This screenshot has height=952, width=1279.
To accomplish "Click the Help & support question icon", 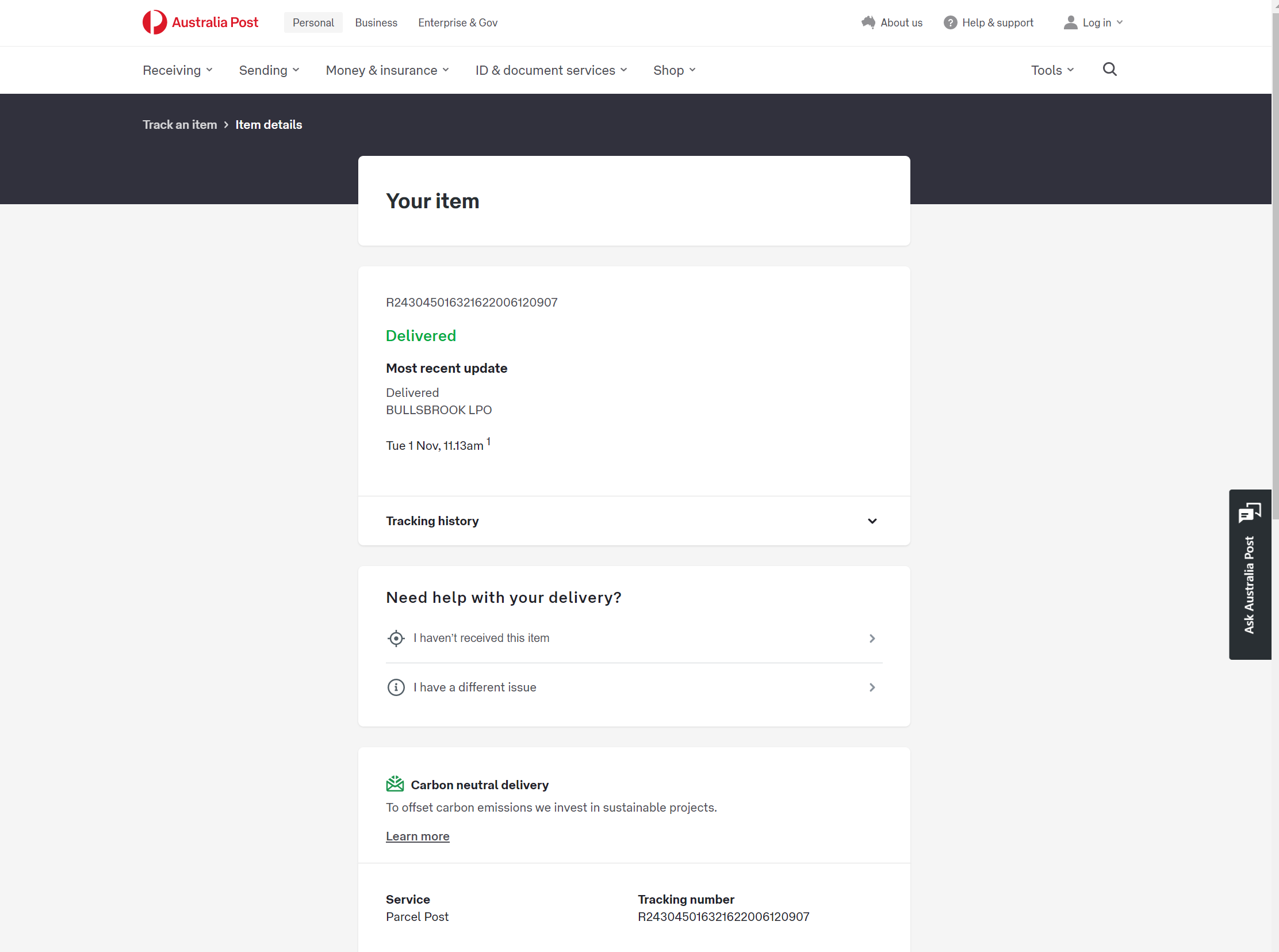I will tap(950, 22).
